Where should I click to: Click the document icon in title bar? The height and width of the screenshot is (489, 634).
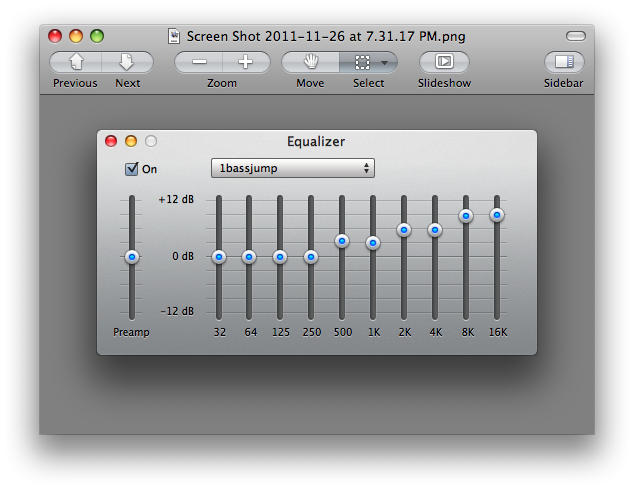[174, 36]
